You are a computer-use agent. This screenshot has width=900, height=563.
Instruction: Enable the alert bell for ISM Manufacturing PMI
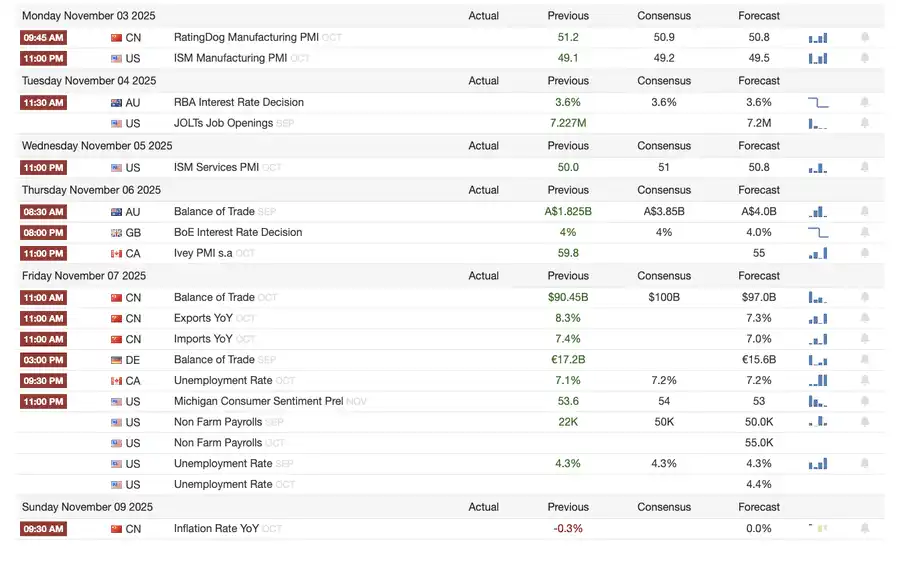pyautogui.click(x=865, y=59)
